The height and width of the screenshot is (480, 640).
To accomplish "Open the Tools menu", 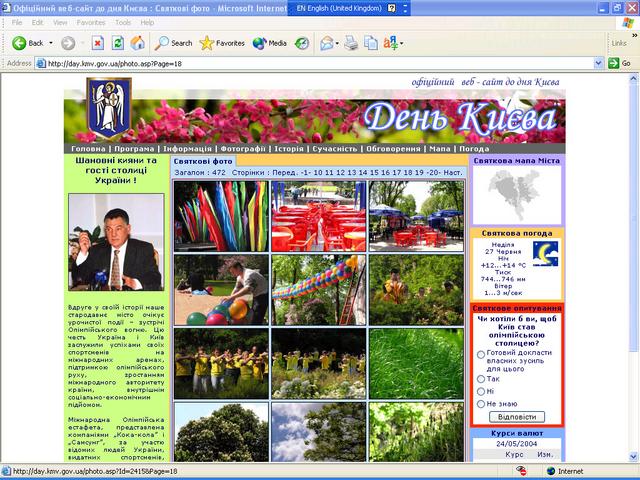I will [123, 22].
